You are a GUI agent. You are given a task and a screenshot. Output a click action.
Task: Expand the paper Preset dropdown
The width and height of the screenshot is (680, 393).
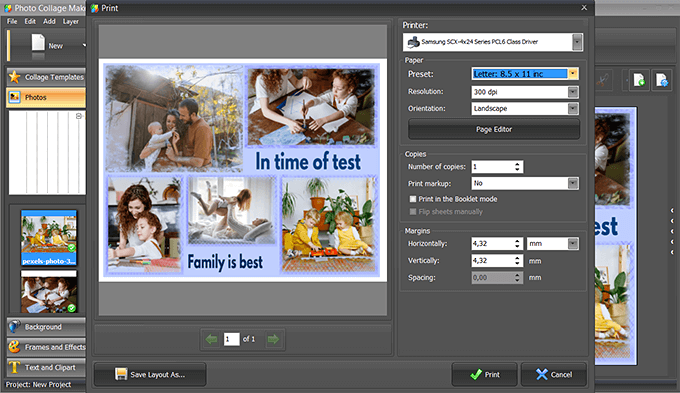(x=573, y=74)
